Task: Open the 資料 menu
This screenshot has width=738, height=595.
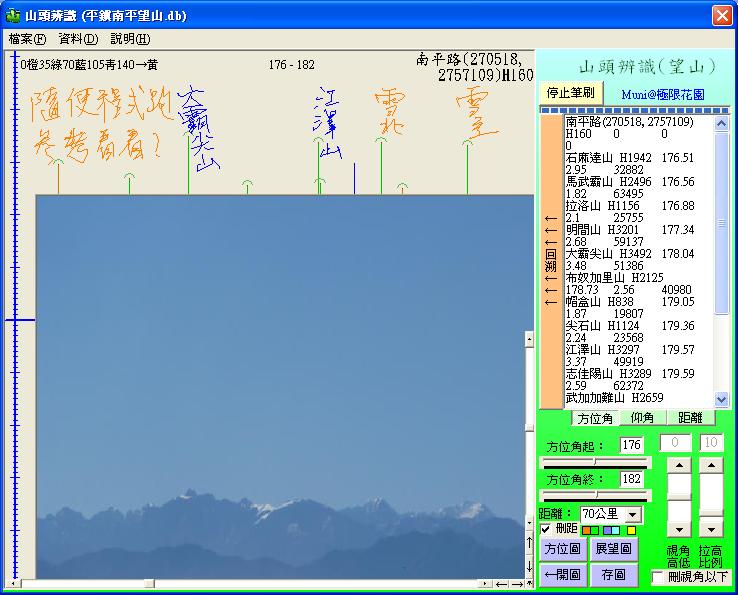Action: (x=78, y=39)
